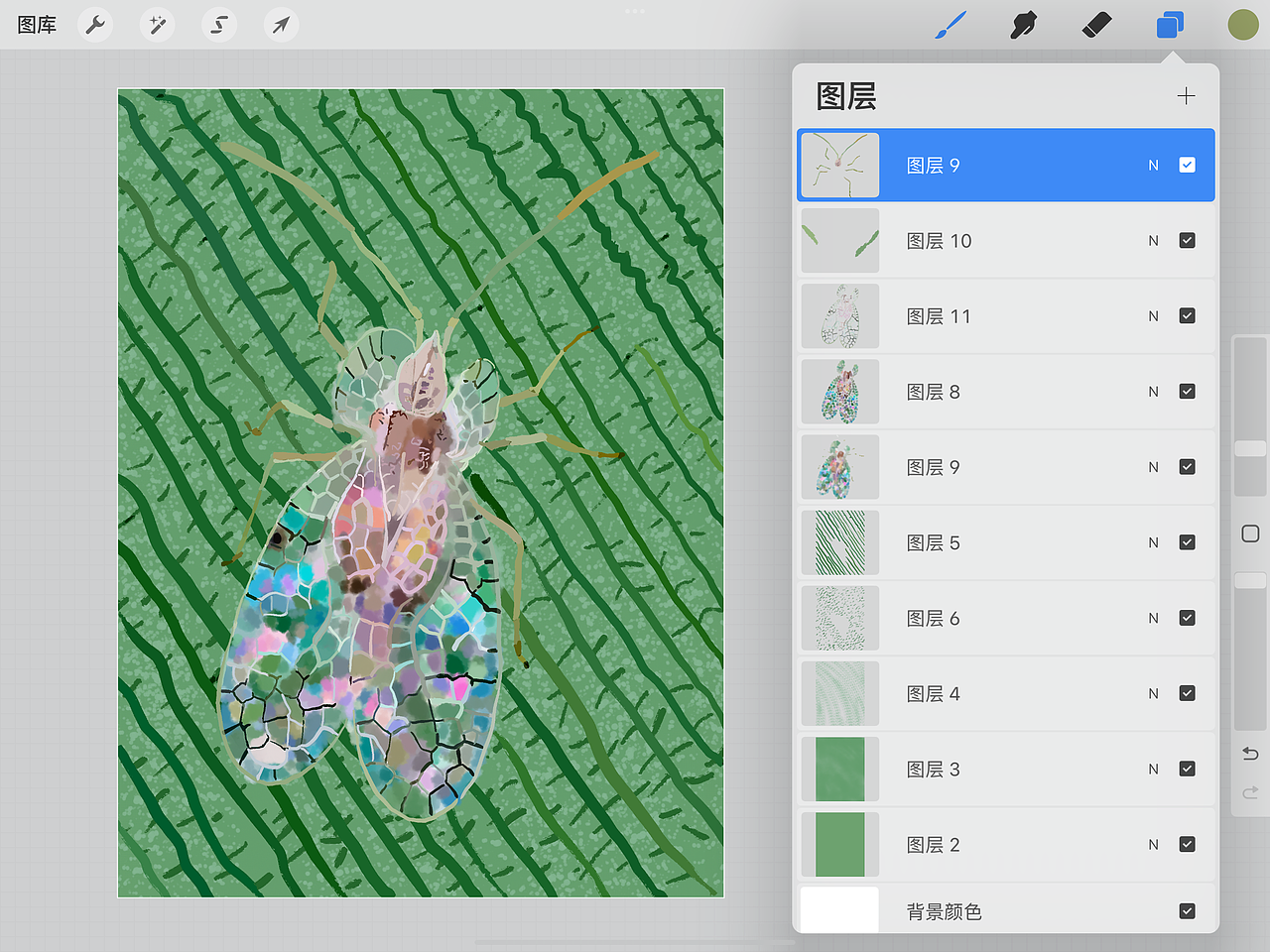Image resolution: width=1270 pixels, height=952 pixels.
Task: Disable visibility of 图层 6
Action: point(1187,618)
